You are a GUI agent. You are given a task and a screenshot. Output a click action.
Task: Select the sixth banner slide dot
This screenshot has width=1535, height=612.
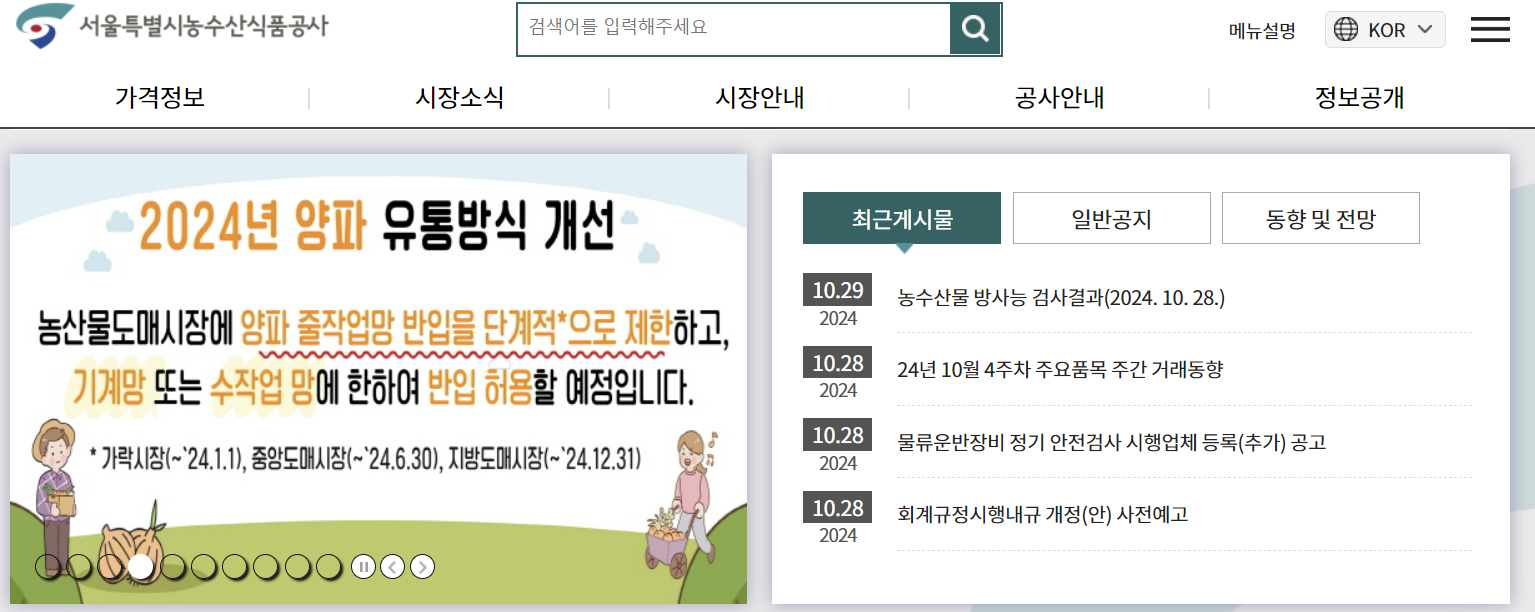(x=204, y=567)
